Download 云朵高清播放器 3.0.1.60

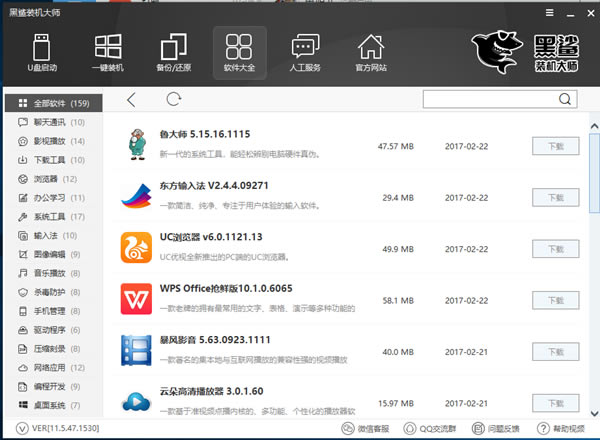556,403
